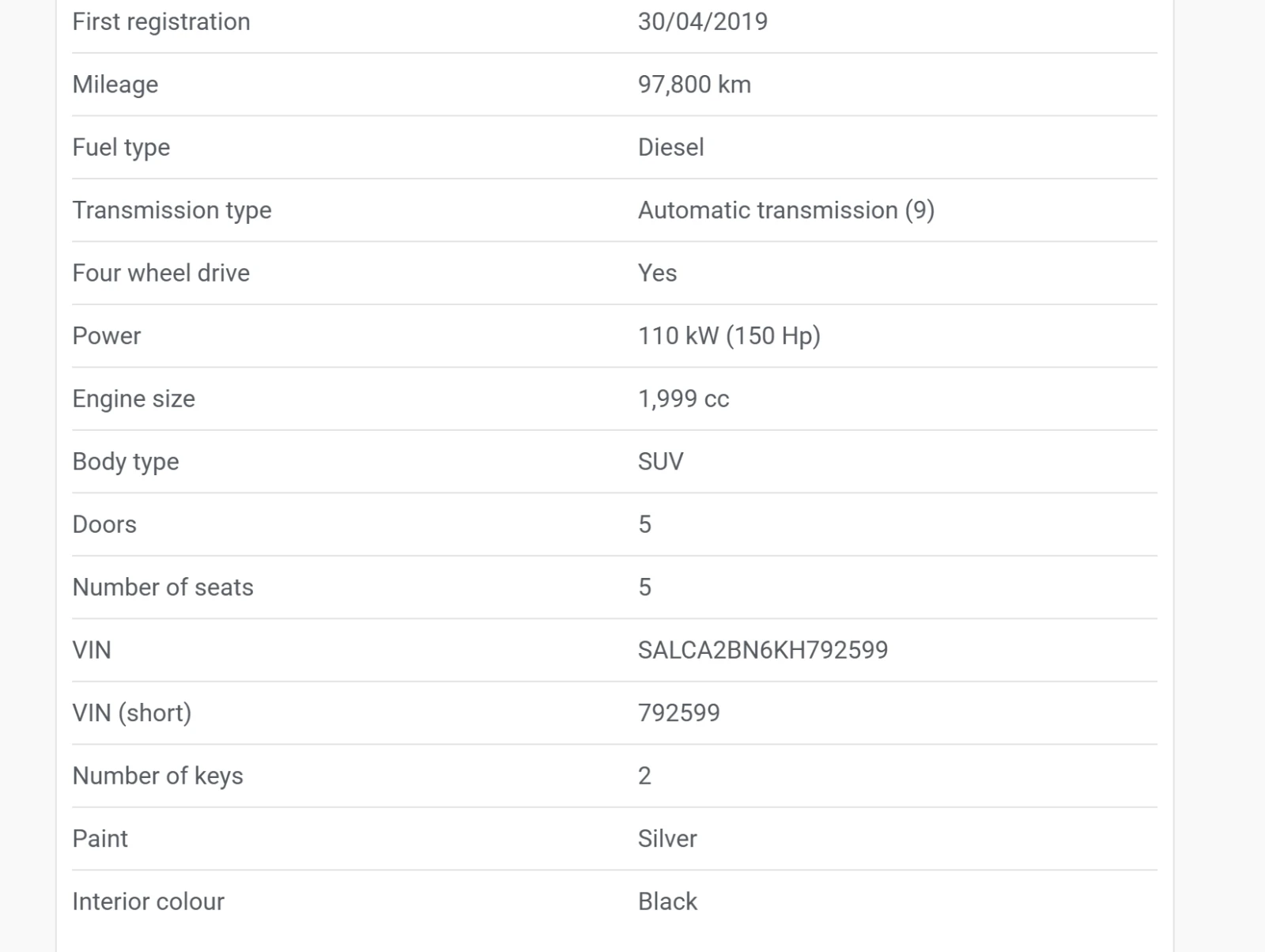Click the first registration date 30/04/2019

click(x=702, y=21)
